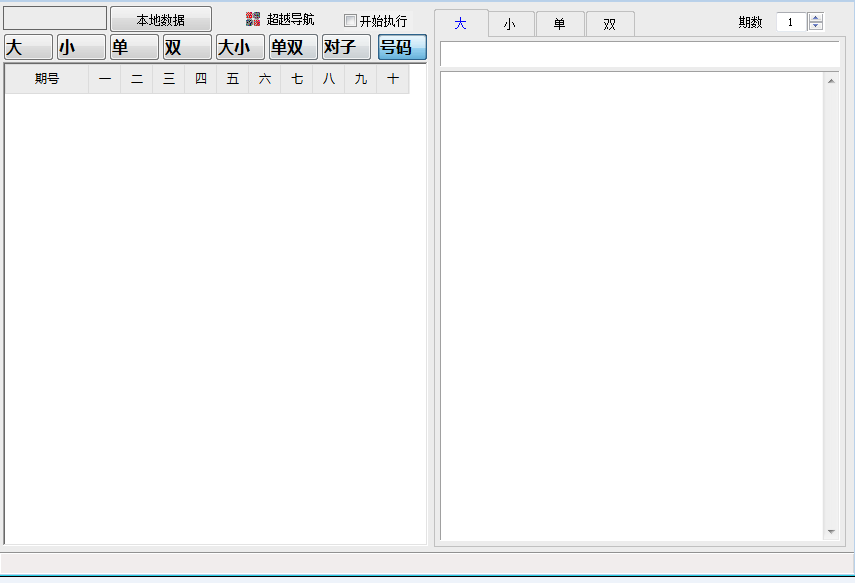
Task: Click the 十 column header
Action: pos(393,79)
